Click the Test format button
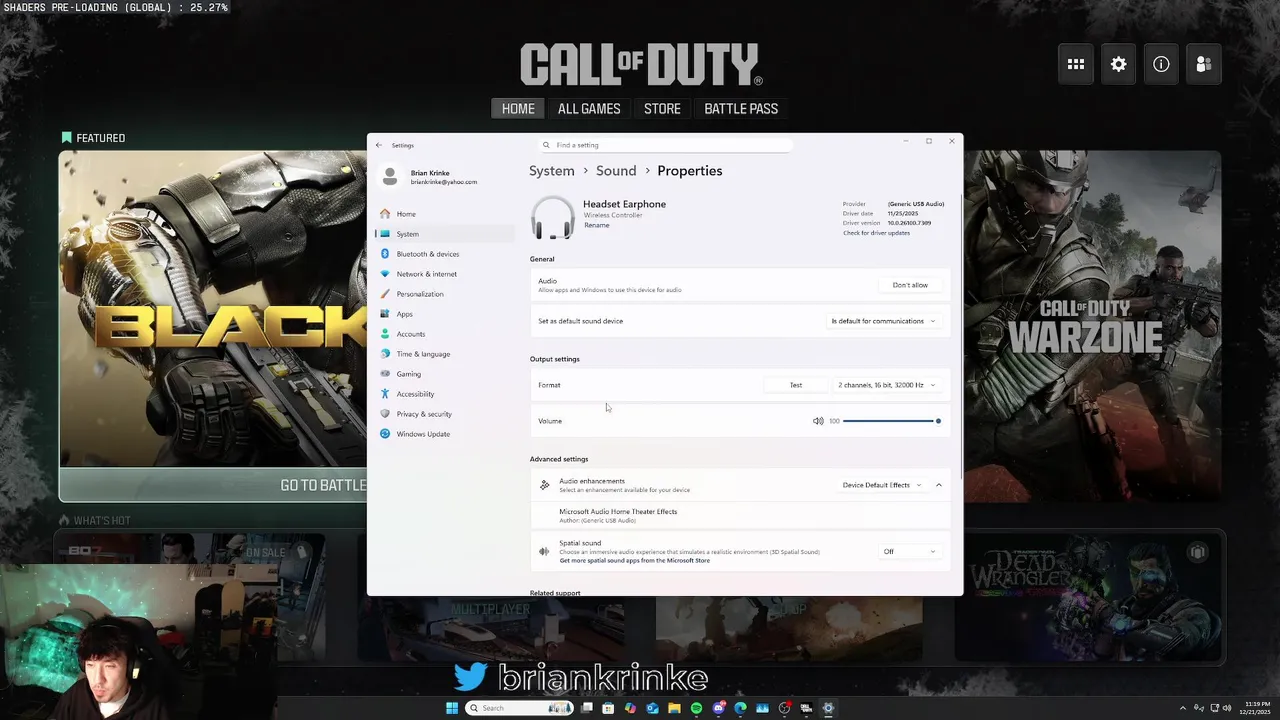Image resolution: width=1280 pixels, height=720 pixels. (x=796, y=385)
